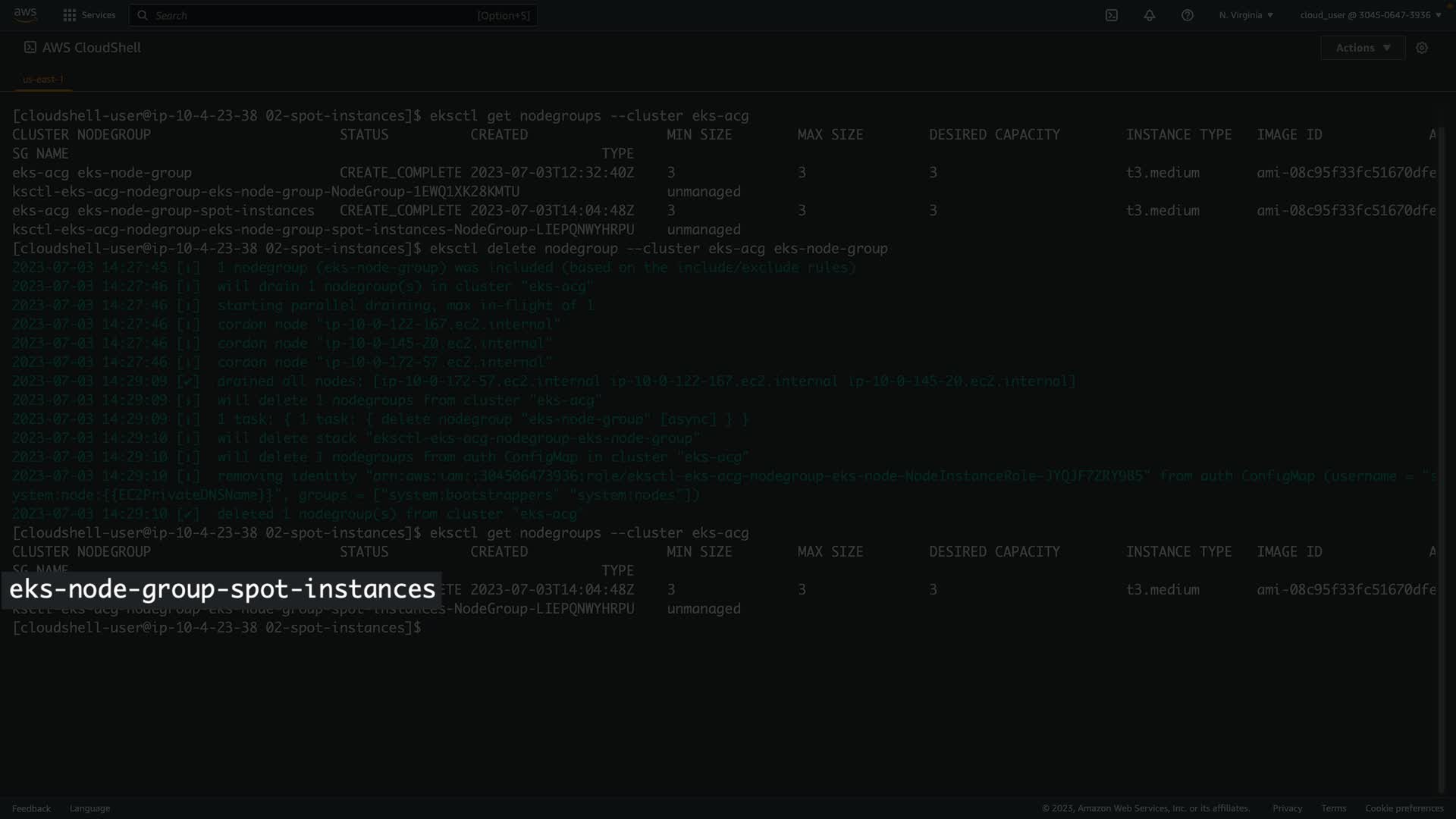Open the Language selector in the footer

[89, 808]
